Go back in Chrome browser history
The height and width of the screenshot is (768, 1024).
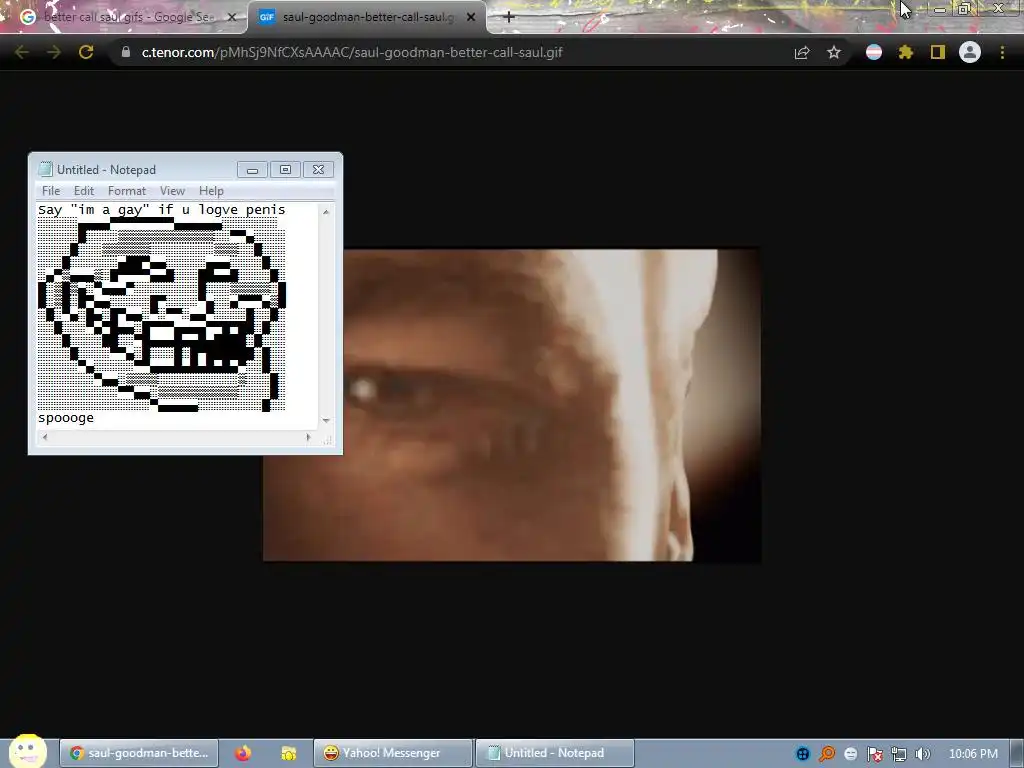coord(21,52)
